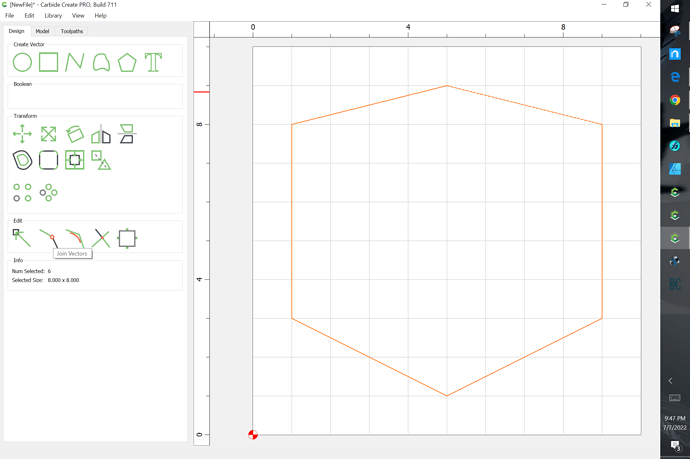Select the Polyline create vector tool

point(74,62)
